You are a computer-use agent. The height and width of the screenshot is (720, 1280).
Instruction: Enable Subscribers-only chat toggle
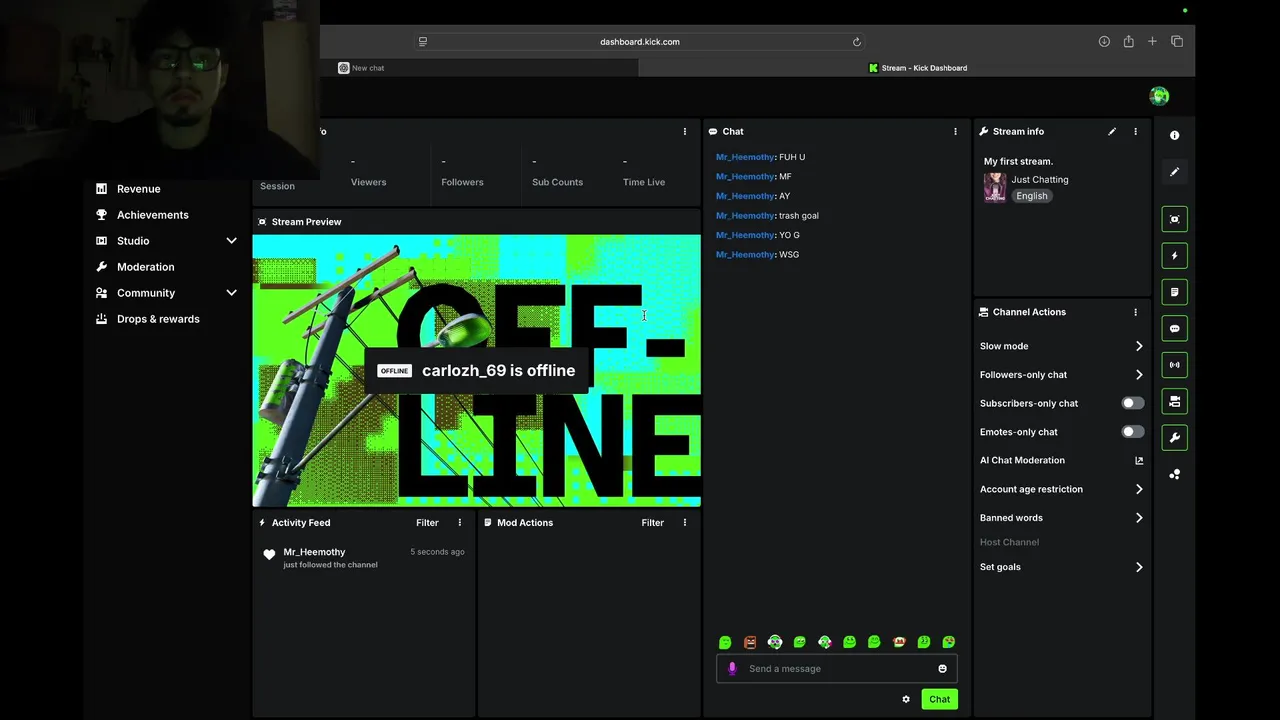point(1132,403)
